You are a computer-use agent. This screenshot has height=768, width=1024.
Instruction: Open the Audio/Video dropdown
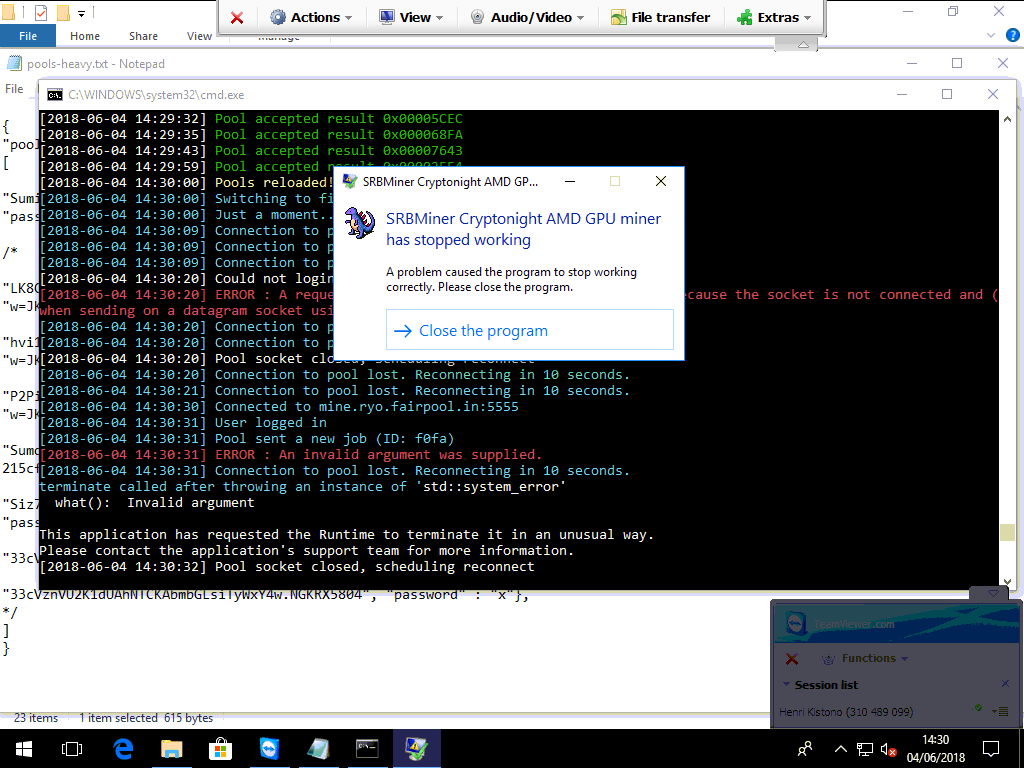click(528, 18)
